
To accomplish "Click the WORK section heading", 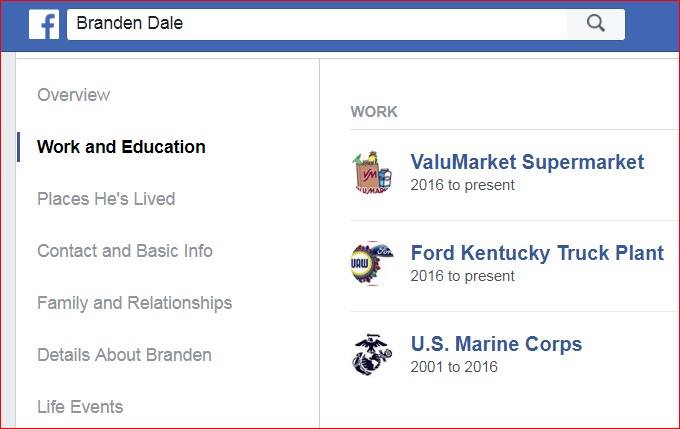I will tap(374, 112).
